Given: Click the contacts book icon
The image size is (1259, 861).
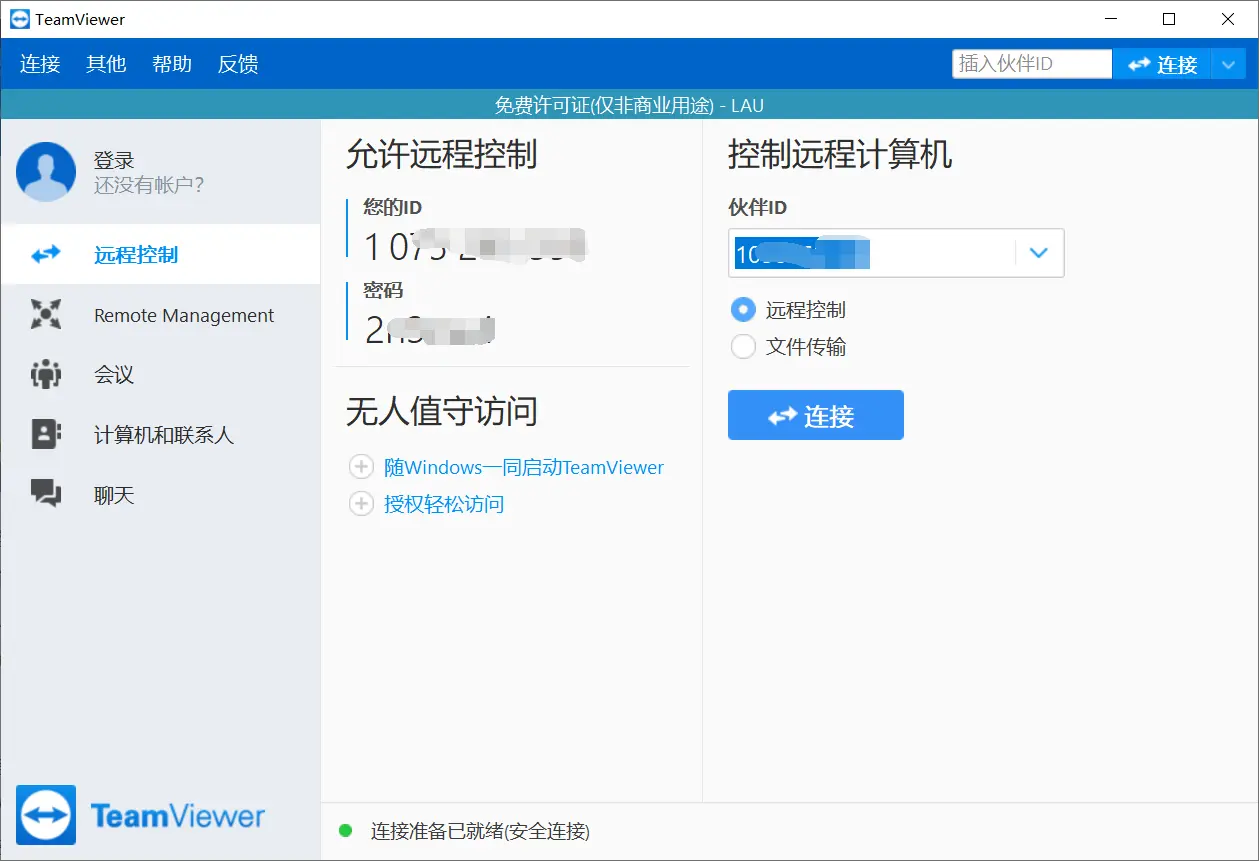Looking at the screenshot, I should pos(46,434).
